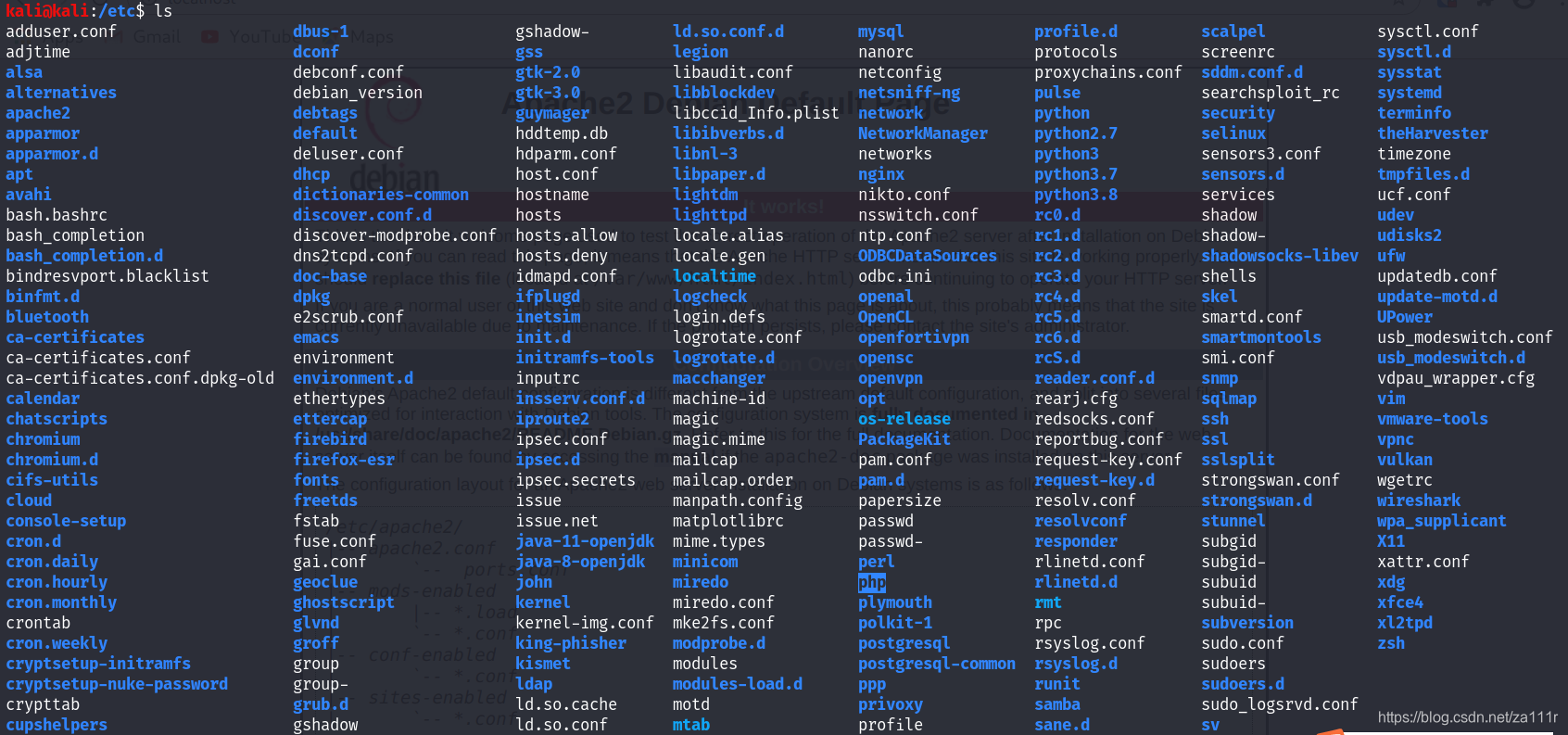Select the hostname file entry

[x=552, y=195]
